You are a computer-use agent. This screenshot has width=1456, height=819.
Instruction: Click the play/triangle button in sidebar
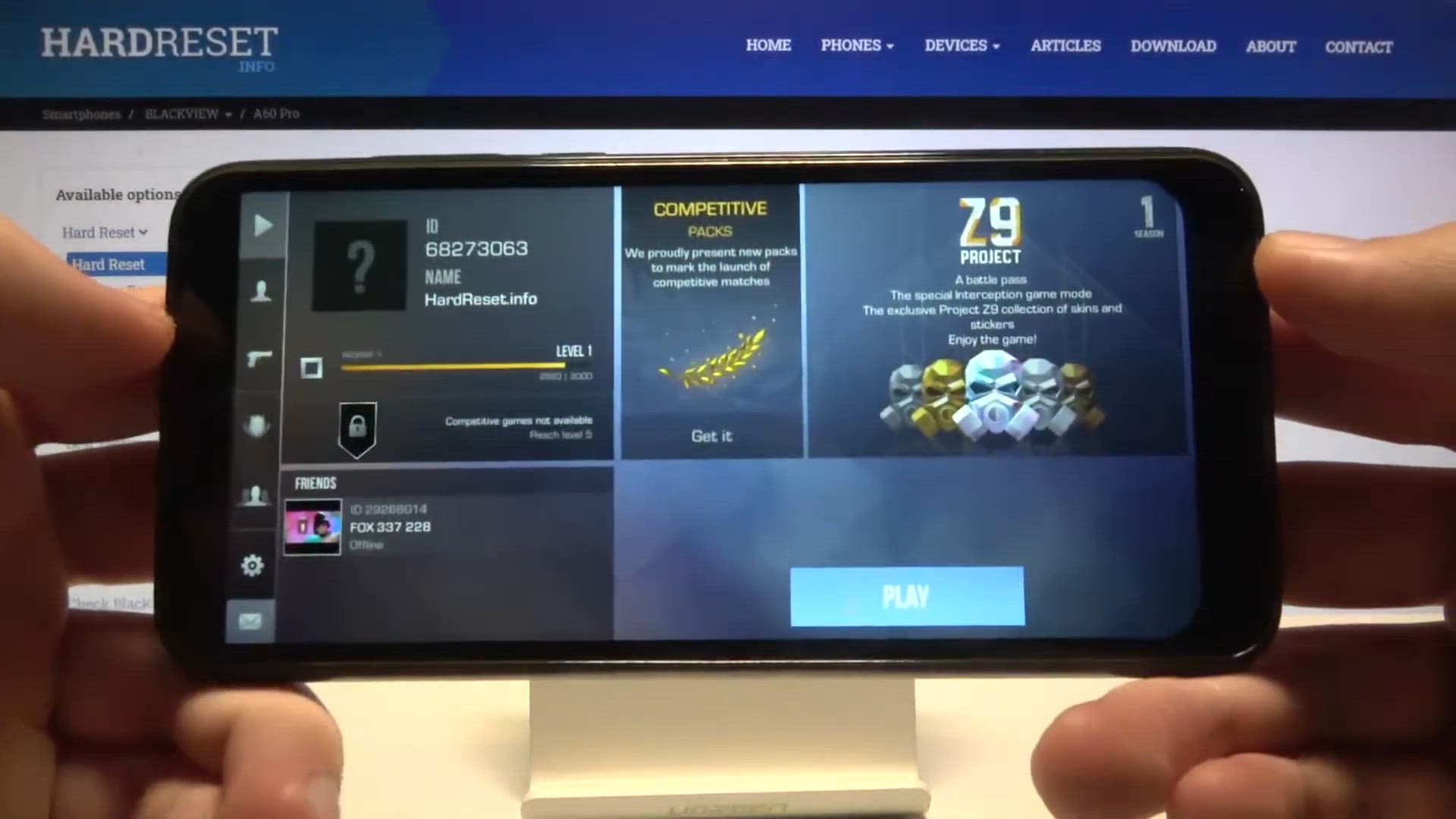(262, 223)
